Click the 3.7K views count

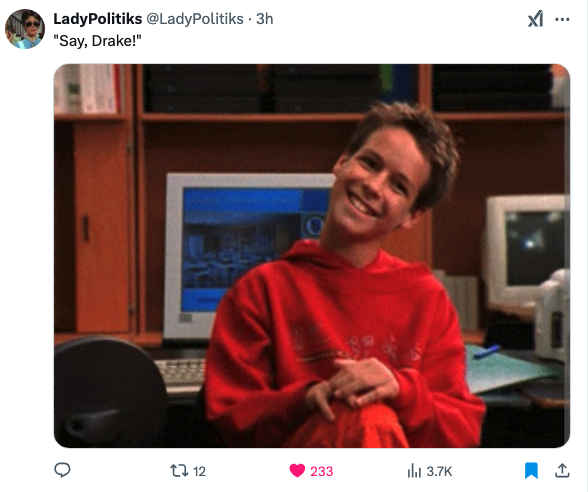[x=439, y=471]
